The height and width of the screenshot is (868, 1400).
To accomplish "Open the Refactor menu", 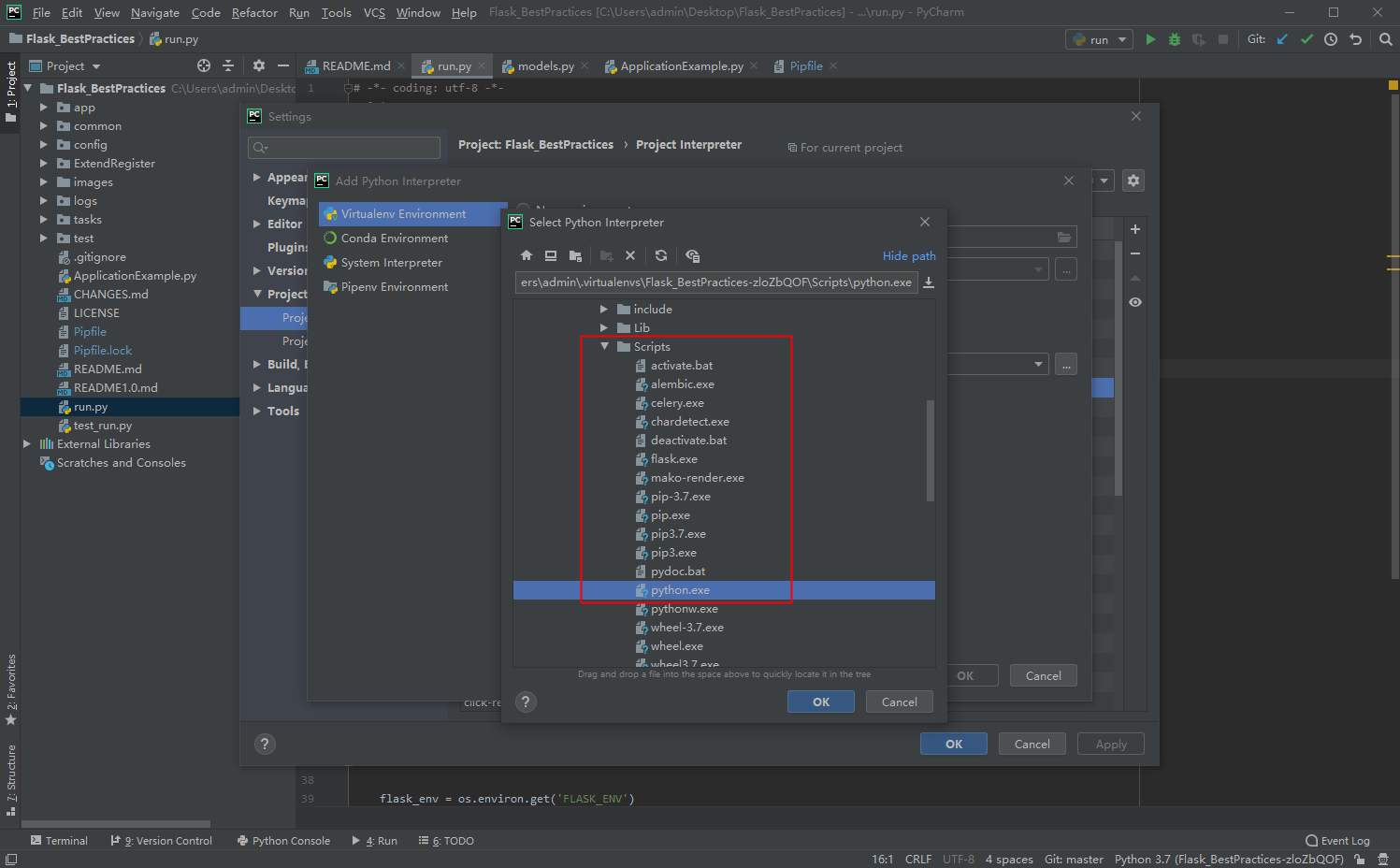I will (x=254, y=12).
